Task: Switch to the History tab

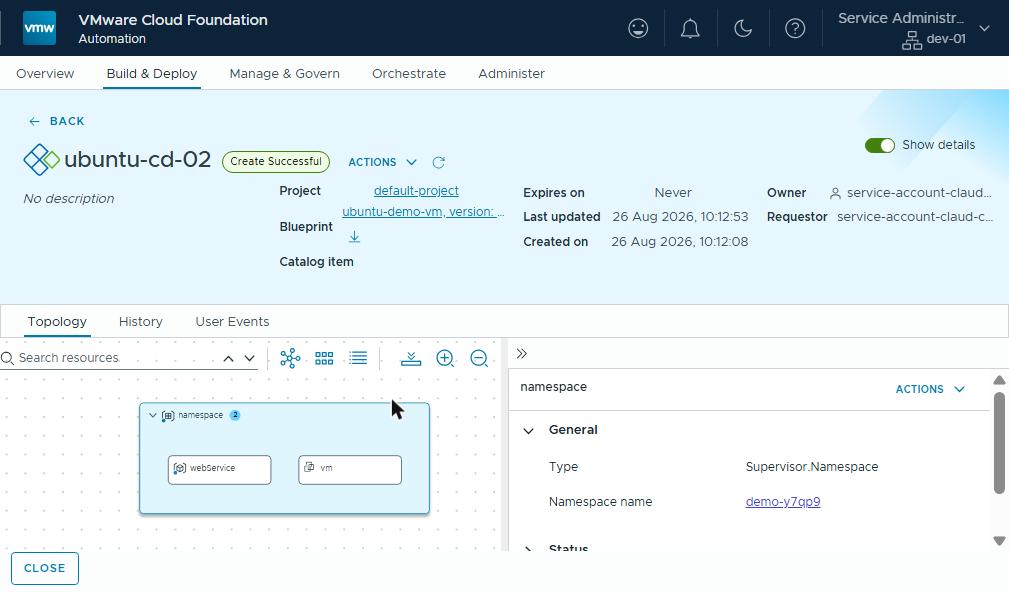Action: point(140,321)
